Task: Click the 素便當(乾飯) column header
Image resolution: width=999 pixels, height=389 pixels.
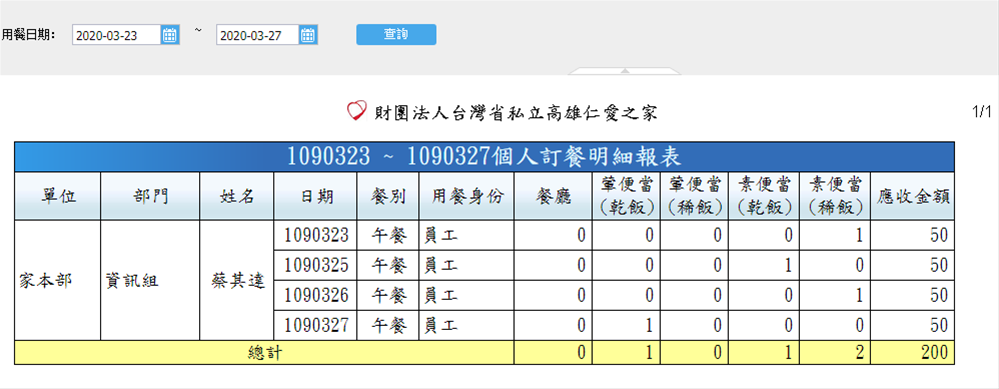Action: coord(764,196)
